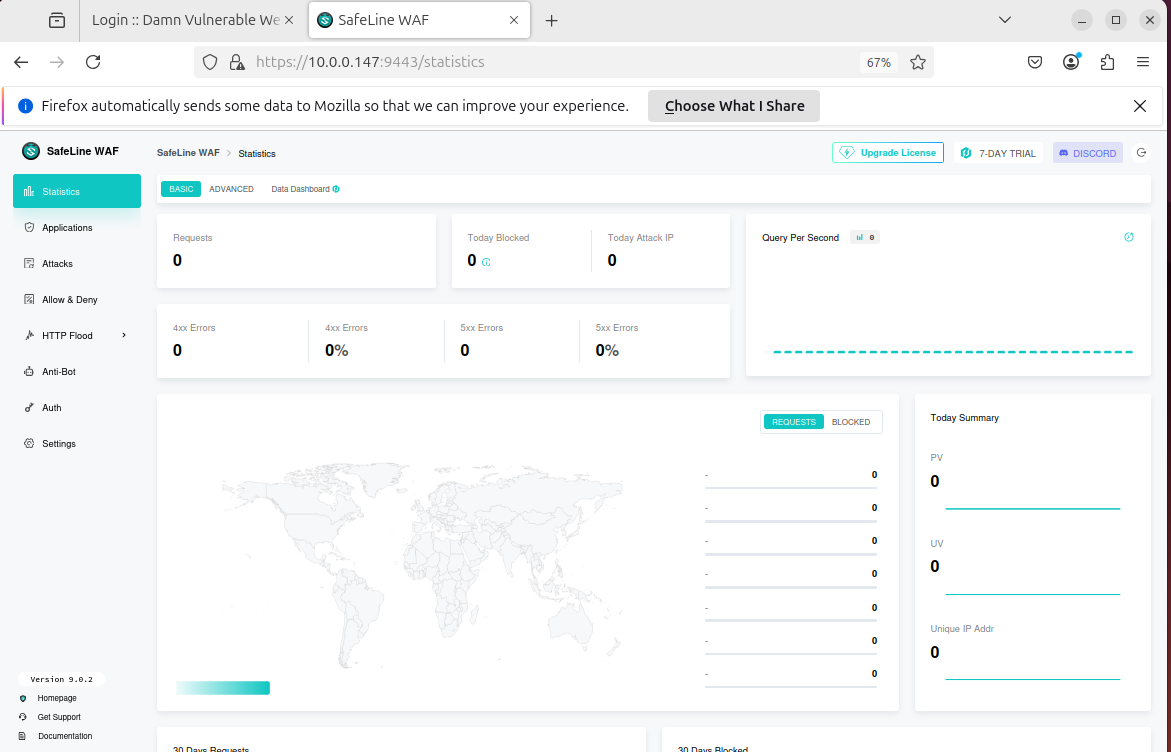Open the Documentation link
The height and width of the screenshot is (752, 1171).
(x=65, y=736)
